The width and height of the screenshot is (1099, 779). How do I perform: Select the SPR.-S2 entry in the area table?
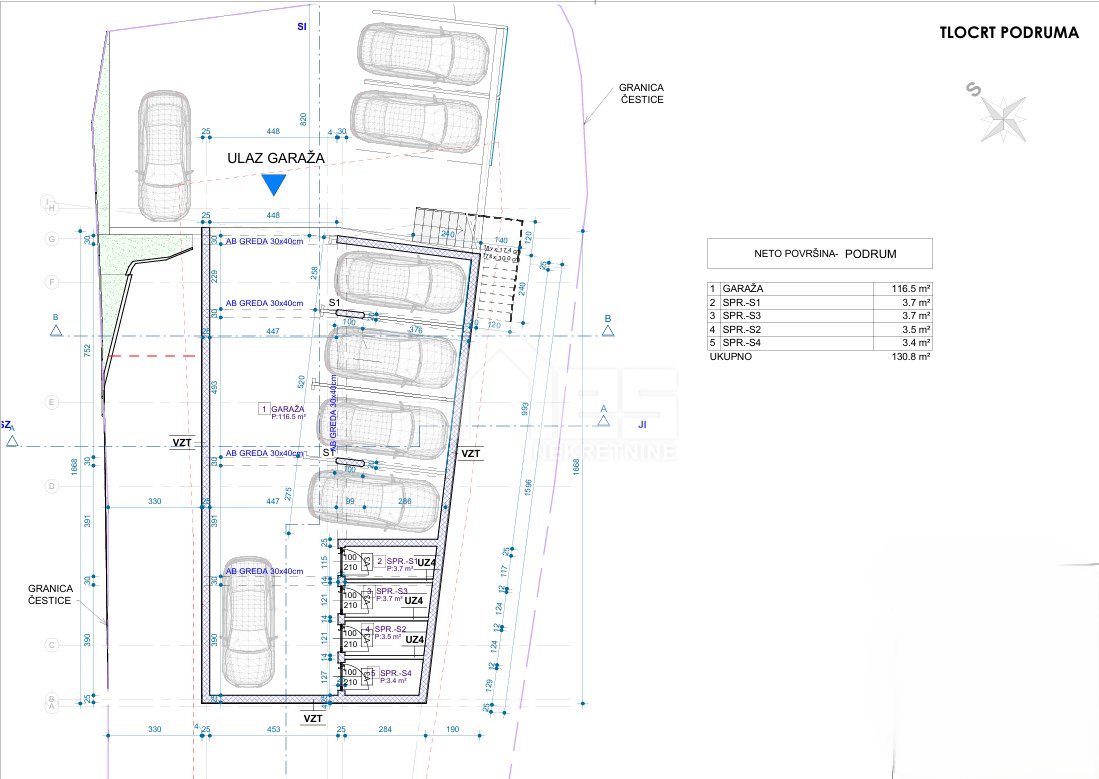742,330
